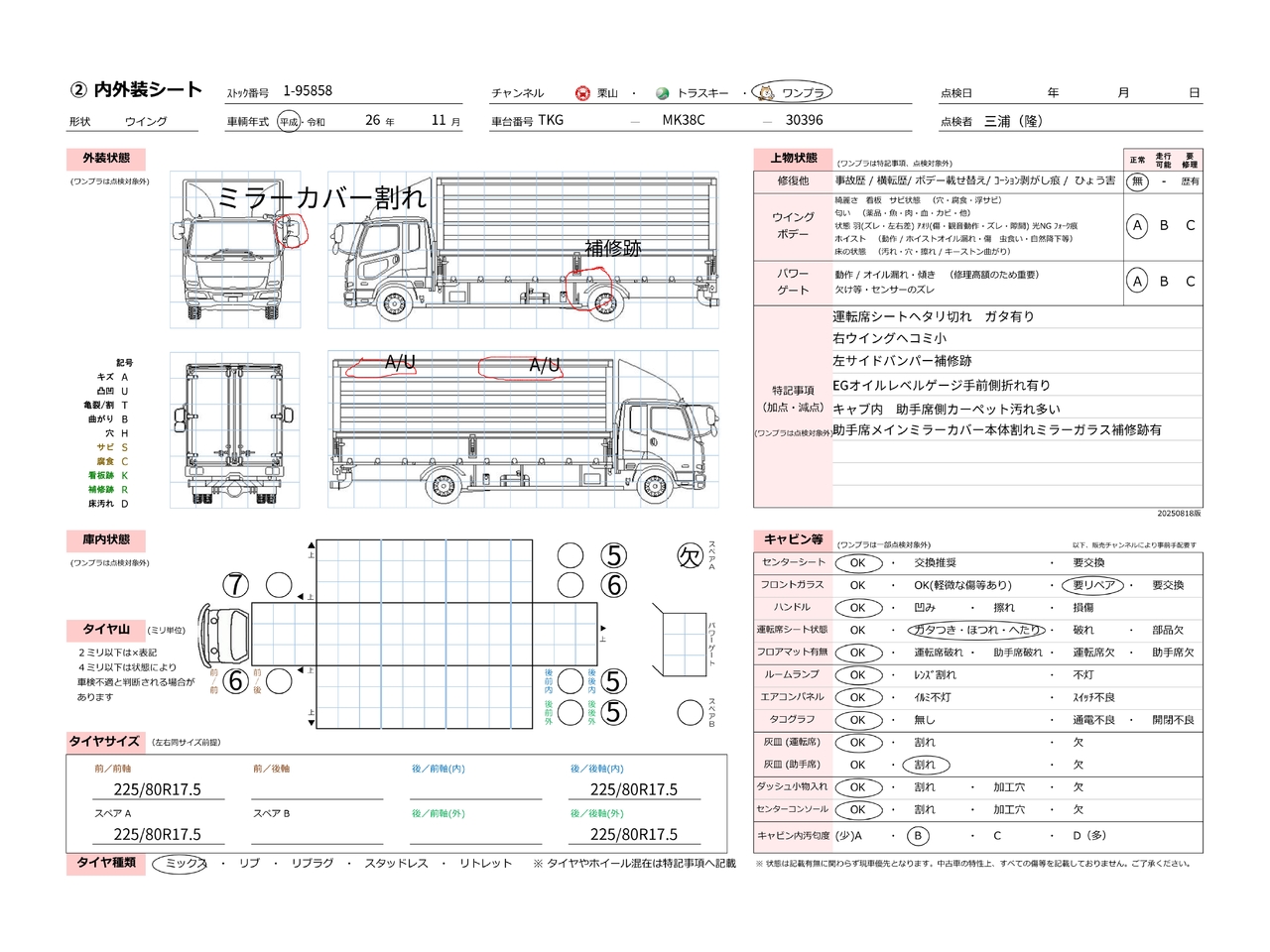1270x952 pixels.
Task: Click the green トラスキー globe icon
Action: pos(662,93)
